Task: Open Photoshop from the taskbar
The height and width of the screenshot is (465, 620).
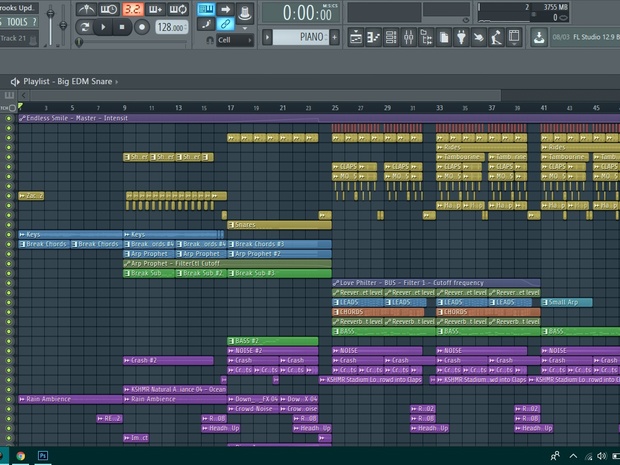Action: click(43, 456)
